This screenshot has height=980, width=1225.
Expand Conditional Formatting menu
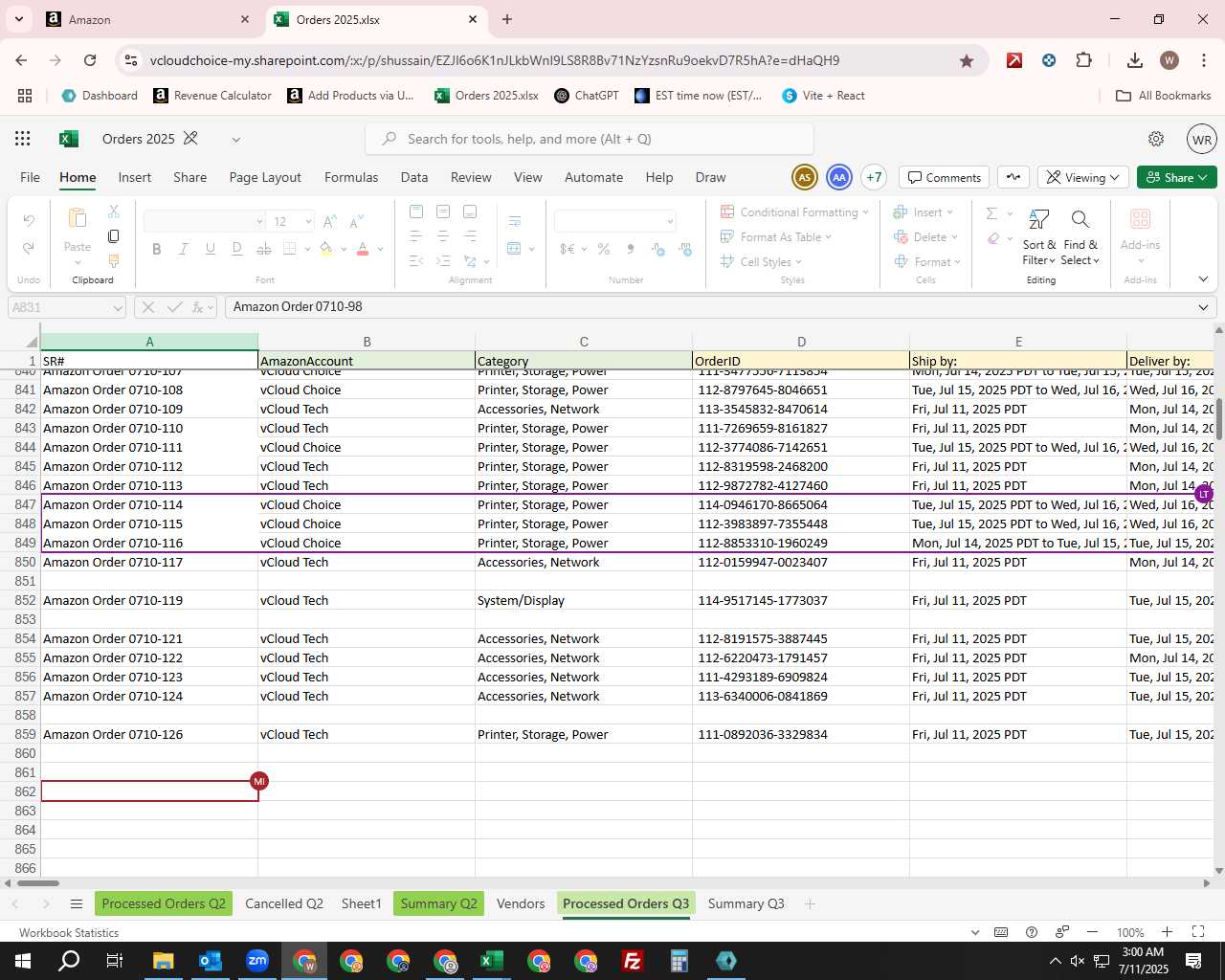tap(793, 212)
